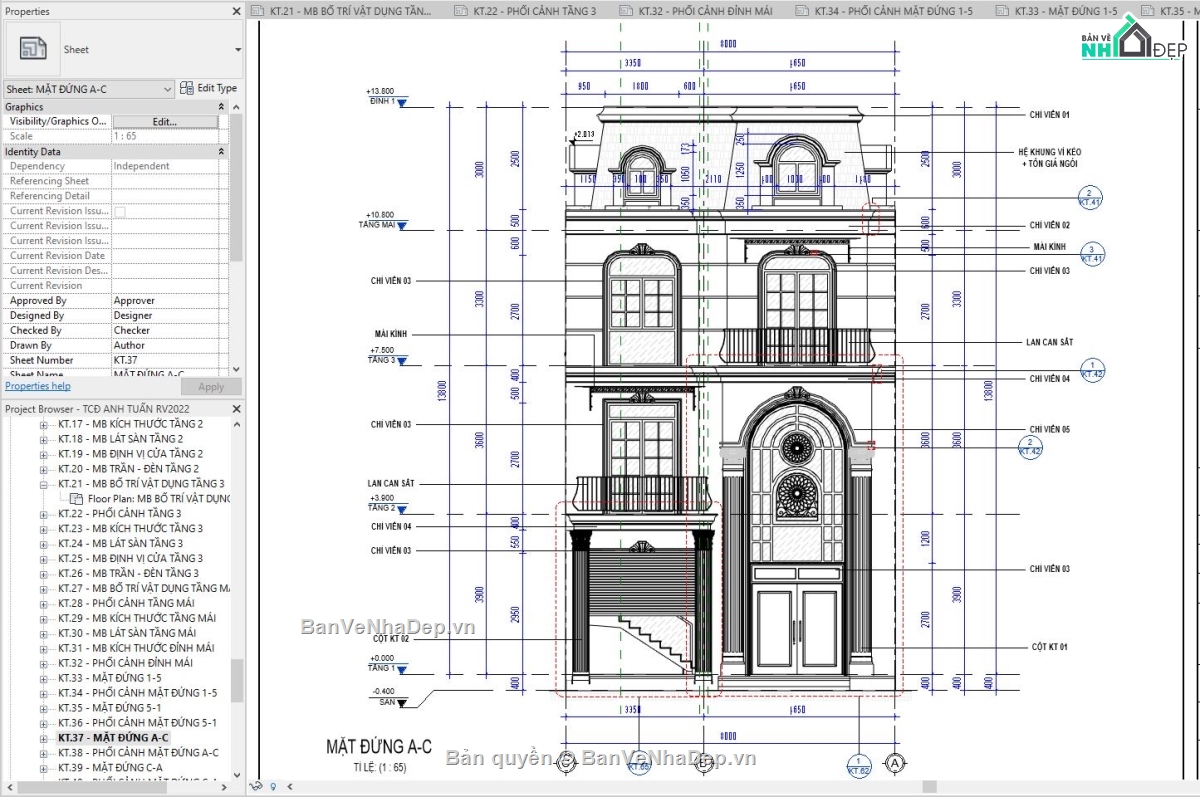The width and height of the screenshot is (1200, 797).
Task: Toggle Reveal Hidden Elements lightbulb in view control bar
Action: (x=271, y=787)
